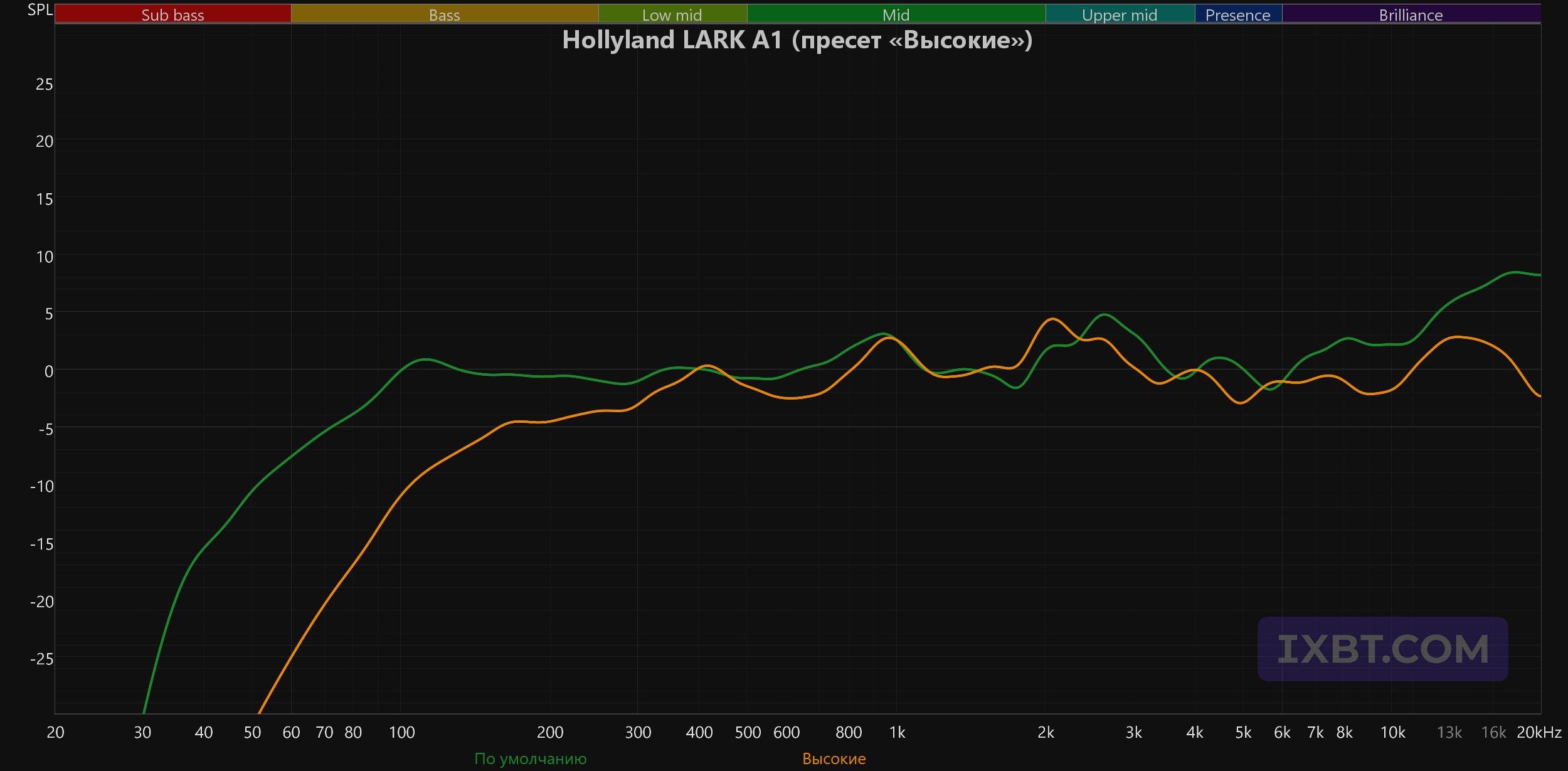Click the 800 Hz frequency axis label
The image size is (1568, 771).
click(849, 732)
